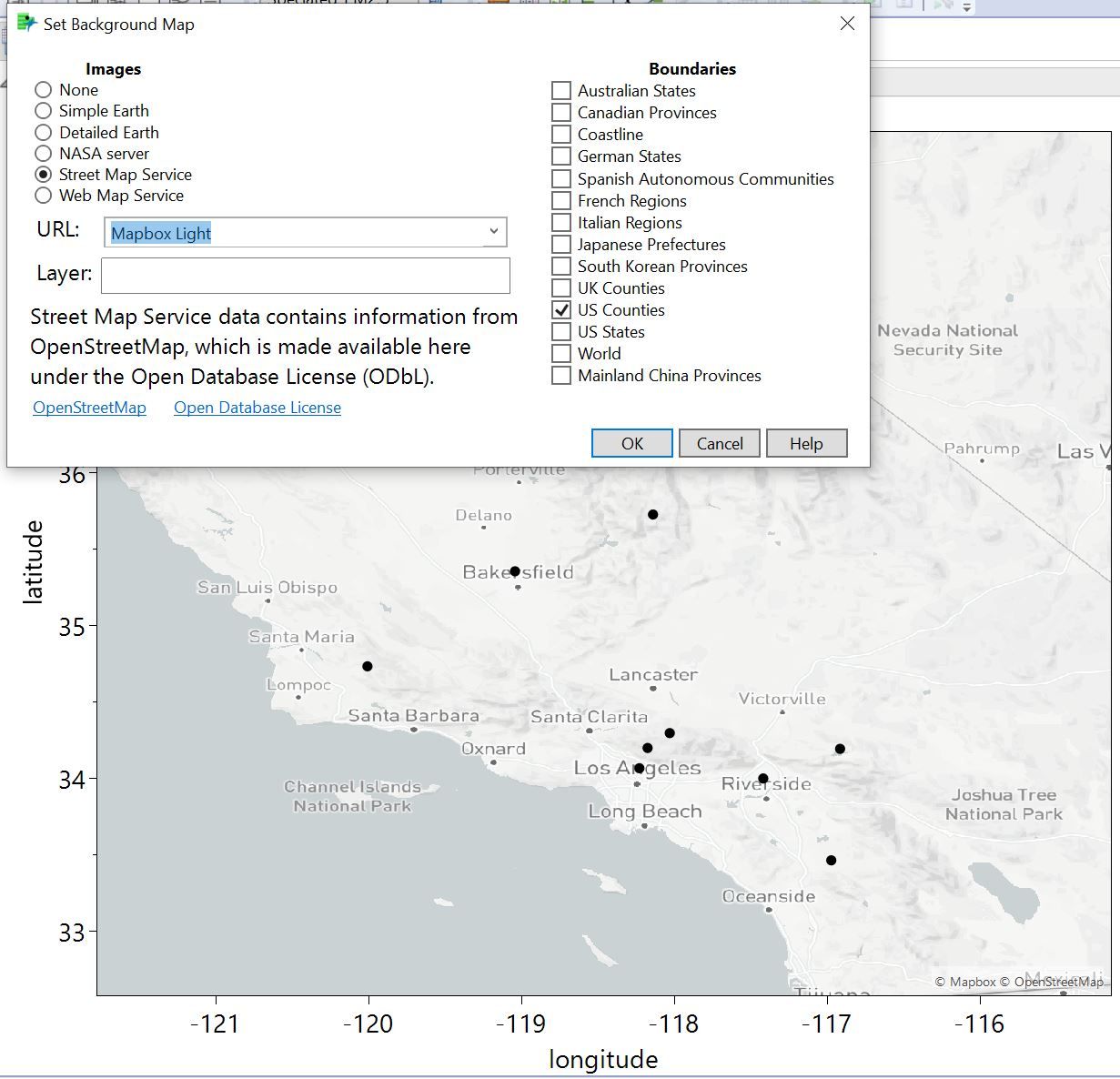The height and width of the screenshot is (1079, 1120).
Task: Enable Canadian Provinces boundaries
Action: click(x=560, y=112)
